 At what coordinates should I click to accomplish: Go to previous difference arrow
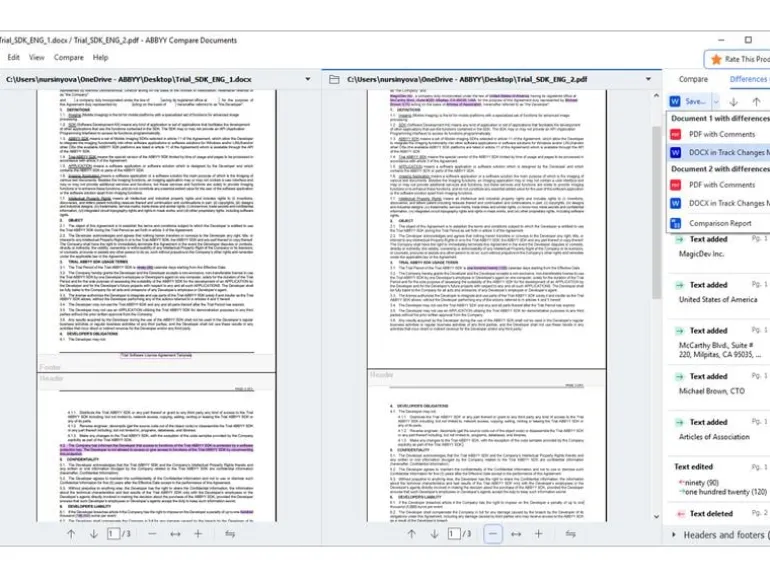pos(756,102)
